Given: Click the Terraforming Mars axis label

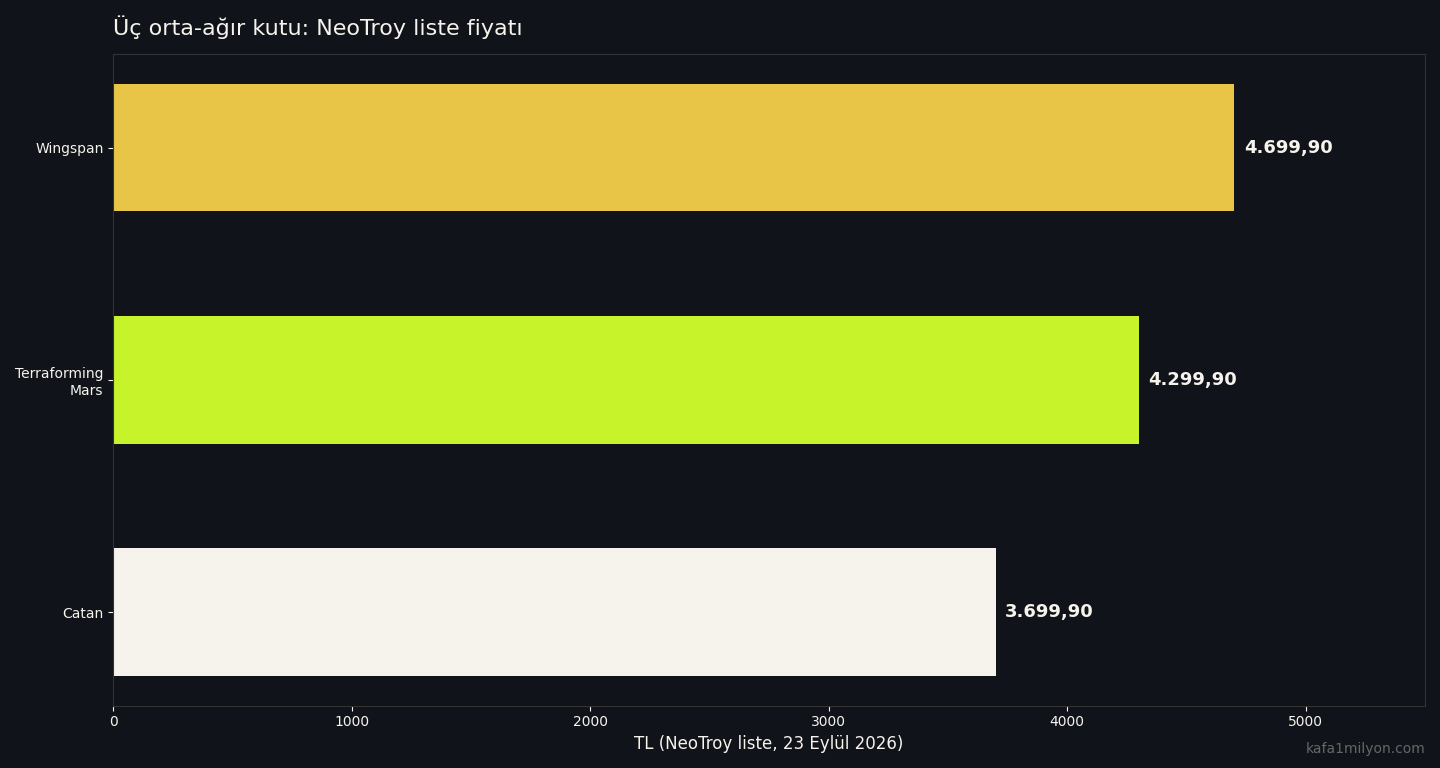Looking at the screenshot, I should 59,382.
